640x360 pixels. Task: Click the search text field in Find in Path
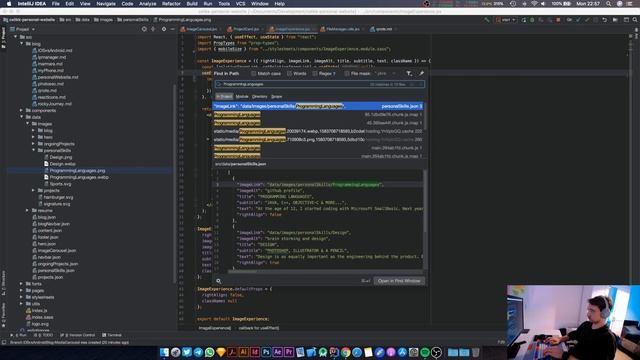(320, 84)
